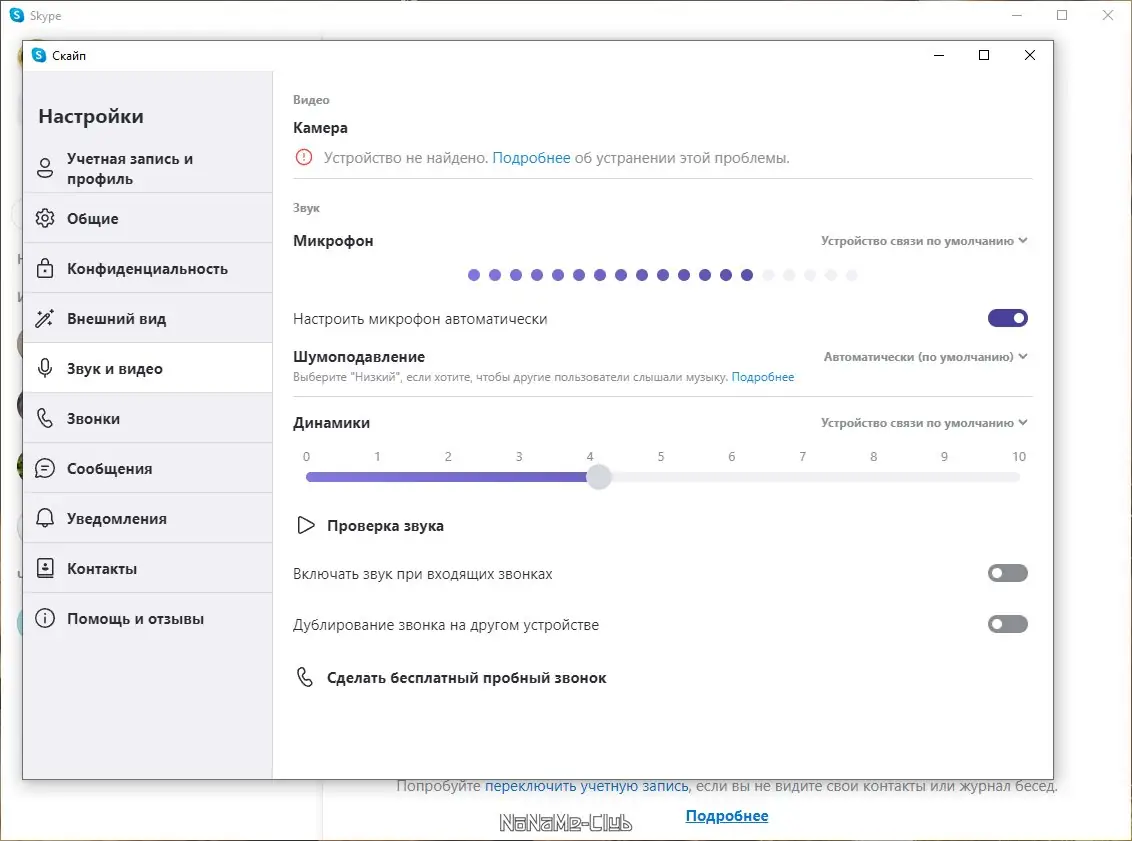Turn on Дублирование звонка на другом устройстве
Viewport: 1132px width, 841px height.
pos(1007,624)
